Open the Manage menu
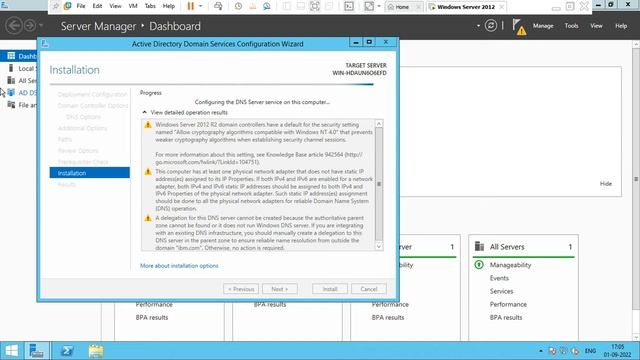The height and width of the screenshot is (360, 640). (543, 26)
